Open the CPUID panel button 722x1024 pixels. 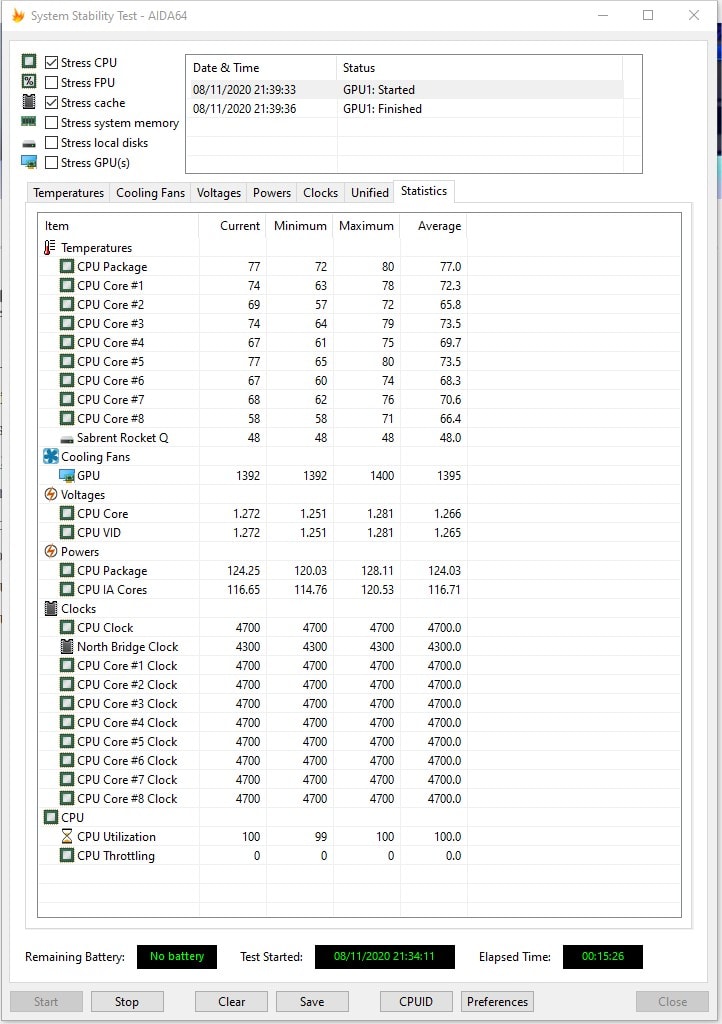tap(416, 1001)
